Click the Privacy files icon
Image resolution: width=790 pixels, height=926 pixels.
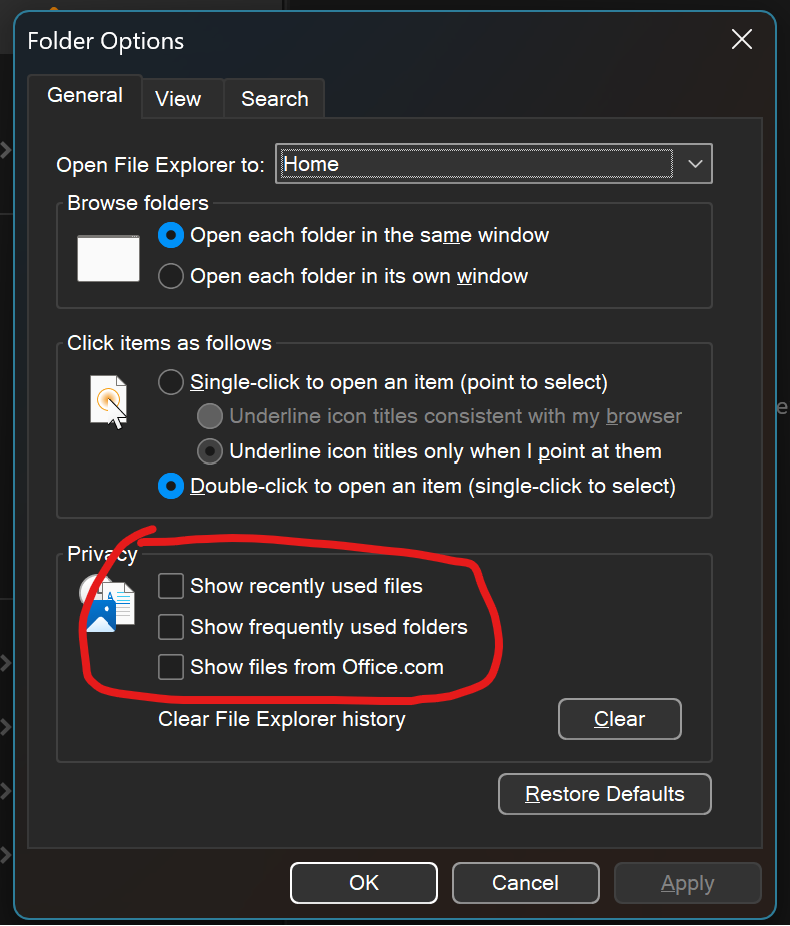click(107, 604)
